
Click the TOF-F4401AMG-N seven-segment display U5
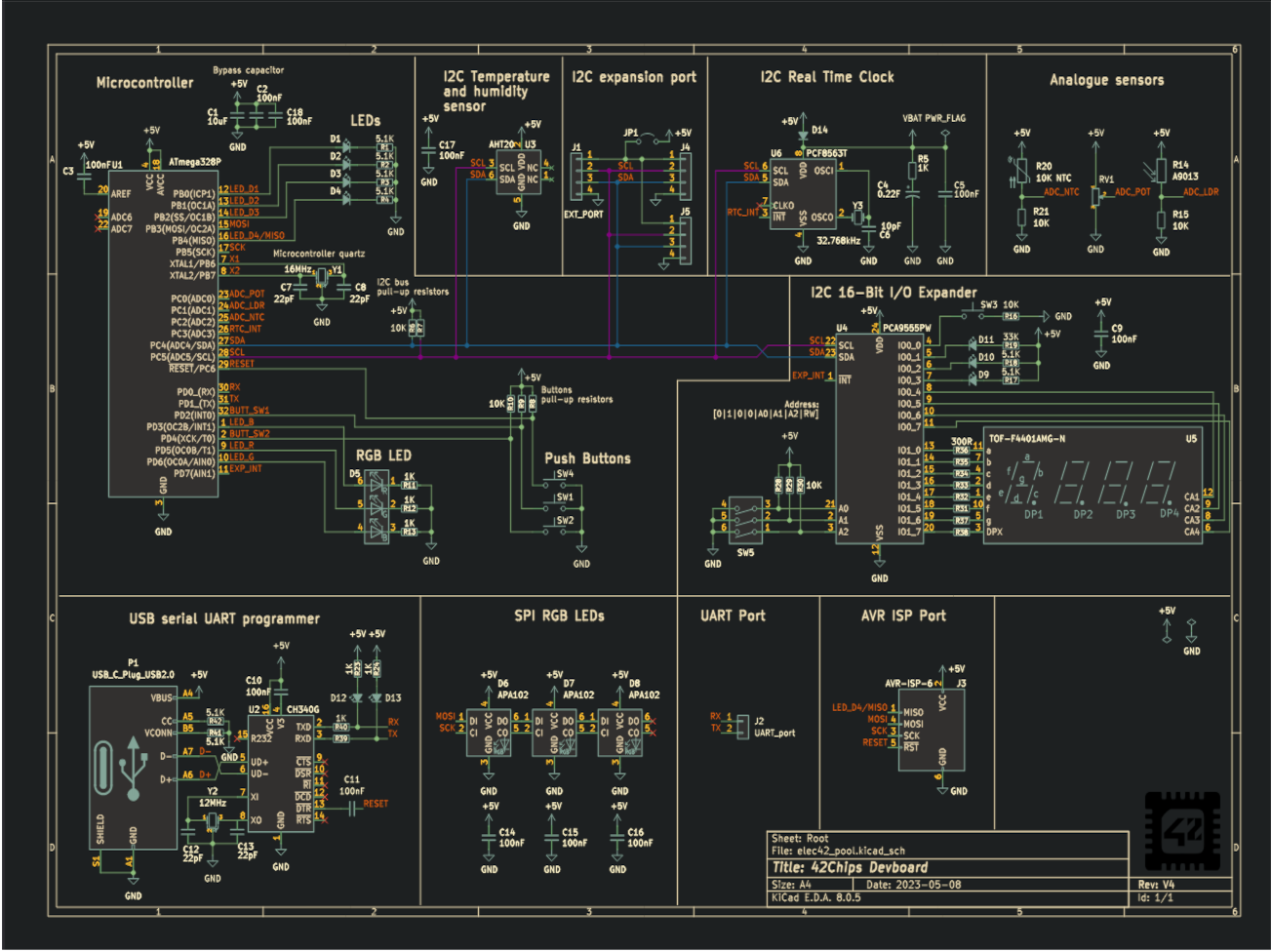point(1092,486)
